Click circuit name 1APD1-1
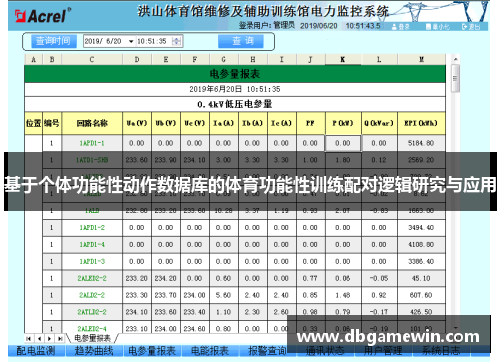This screenshot has height=362, width=500. pos(92,143)
